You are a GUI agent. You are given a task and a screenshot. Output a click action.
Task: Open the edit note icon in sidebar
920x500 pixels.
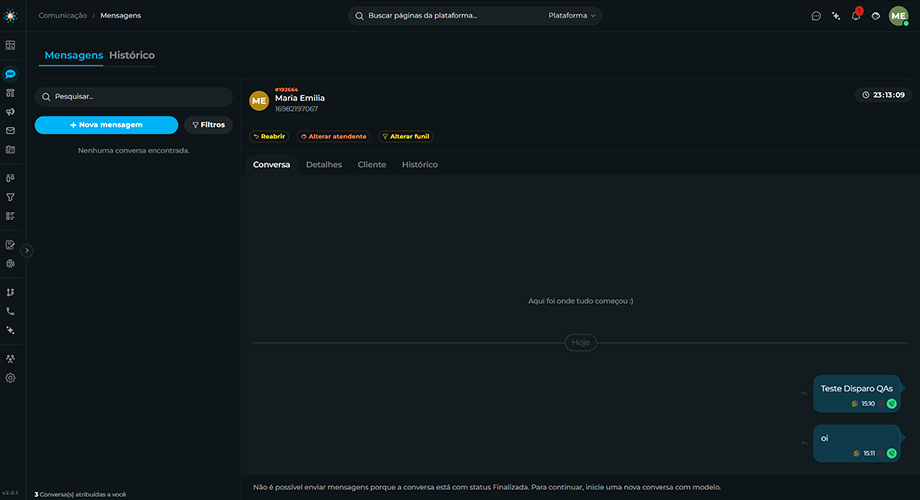click(11, 245)
